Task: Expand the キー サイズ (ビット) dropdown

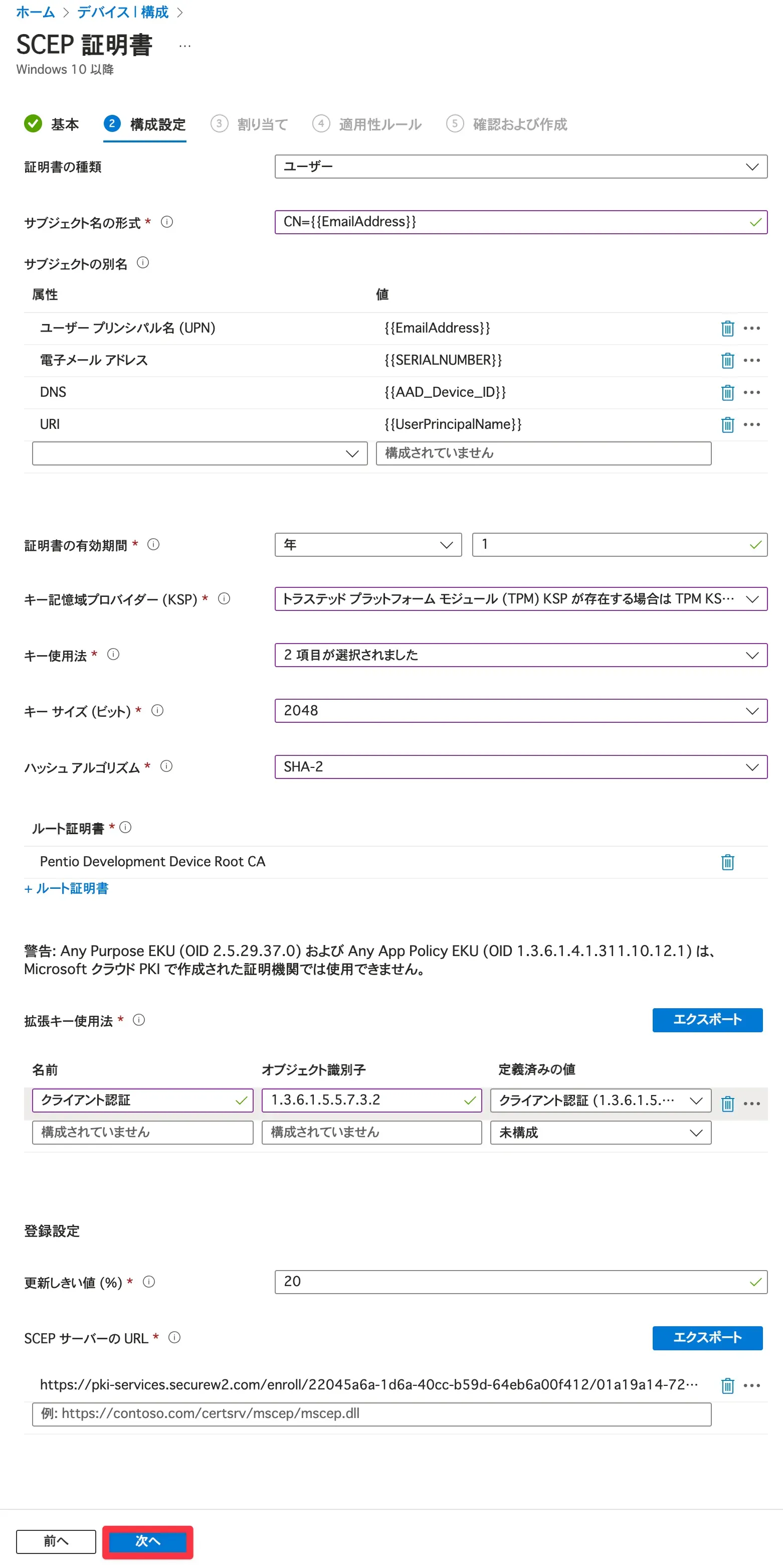Action: [x=520, y=711]
